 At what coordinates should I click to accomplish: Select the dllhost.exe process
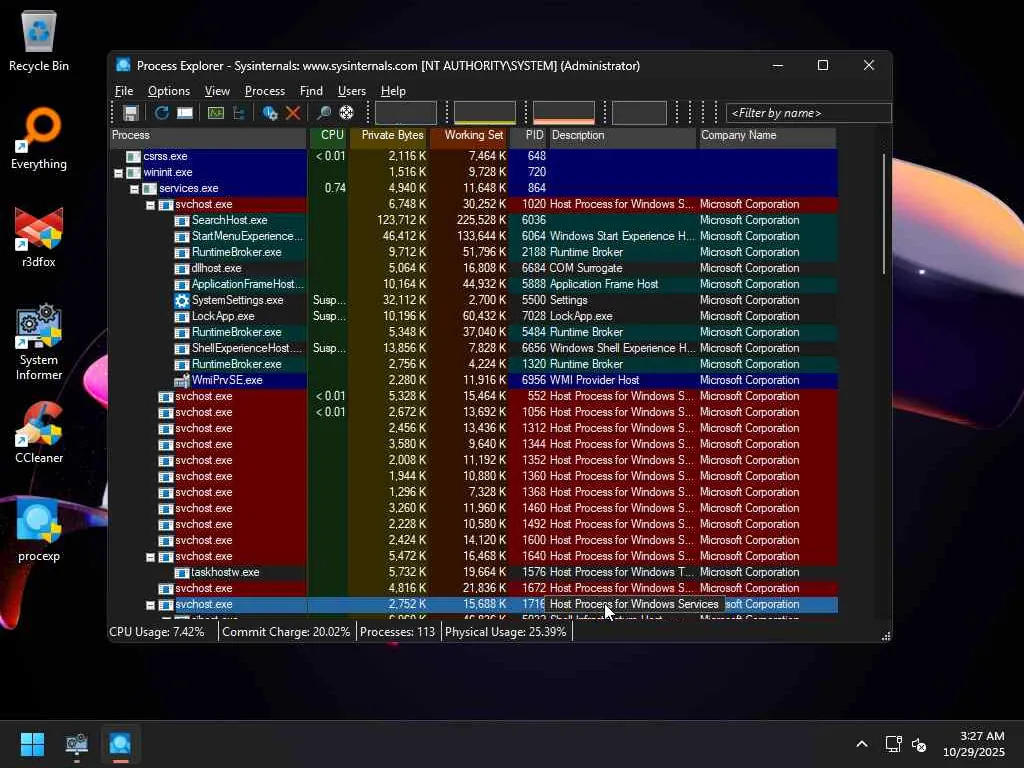pos(473,268)
